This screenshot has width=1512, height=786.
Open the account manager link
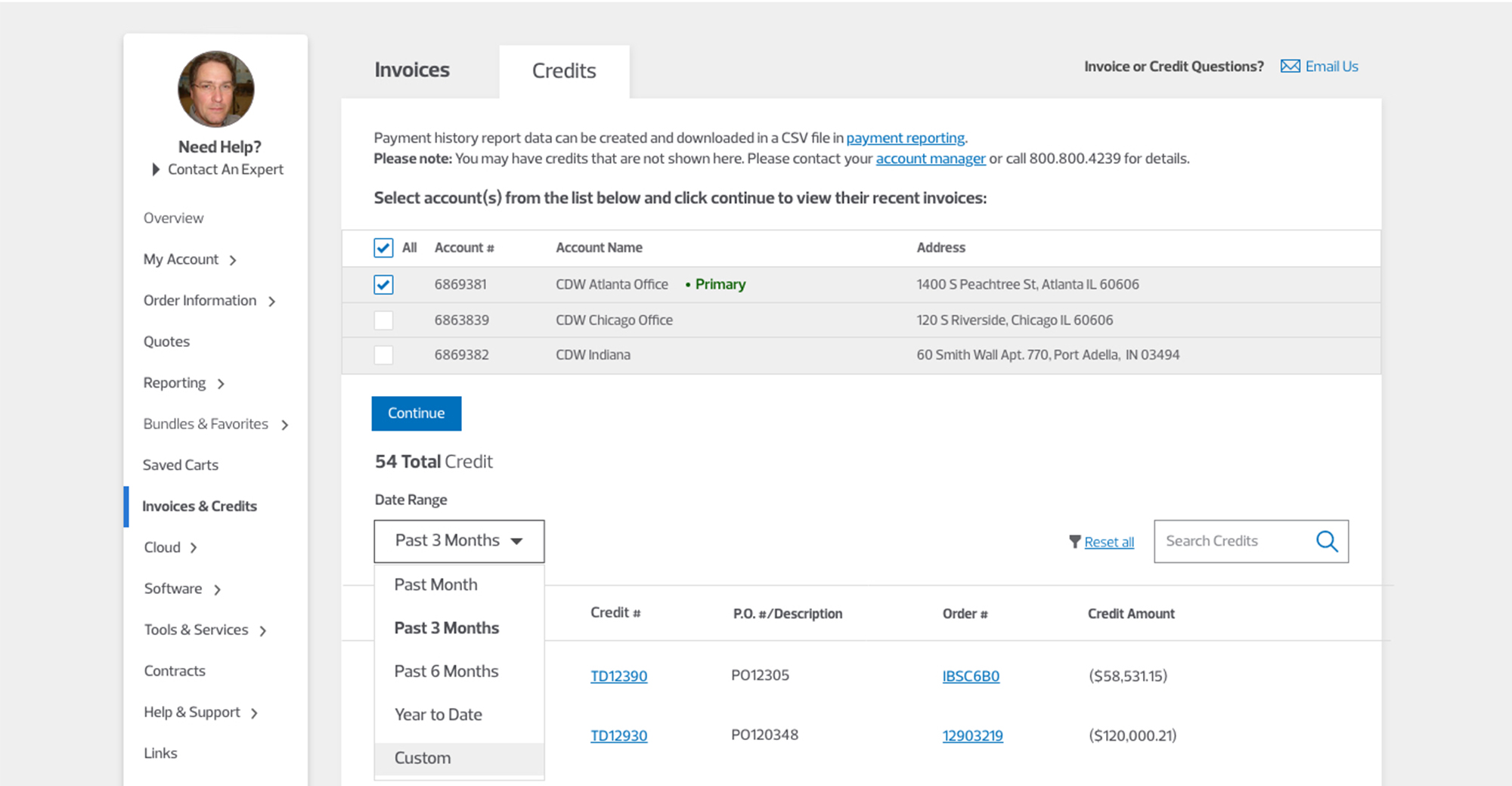click(931, 159)
